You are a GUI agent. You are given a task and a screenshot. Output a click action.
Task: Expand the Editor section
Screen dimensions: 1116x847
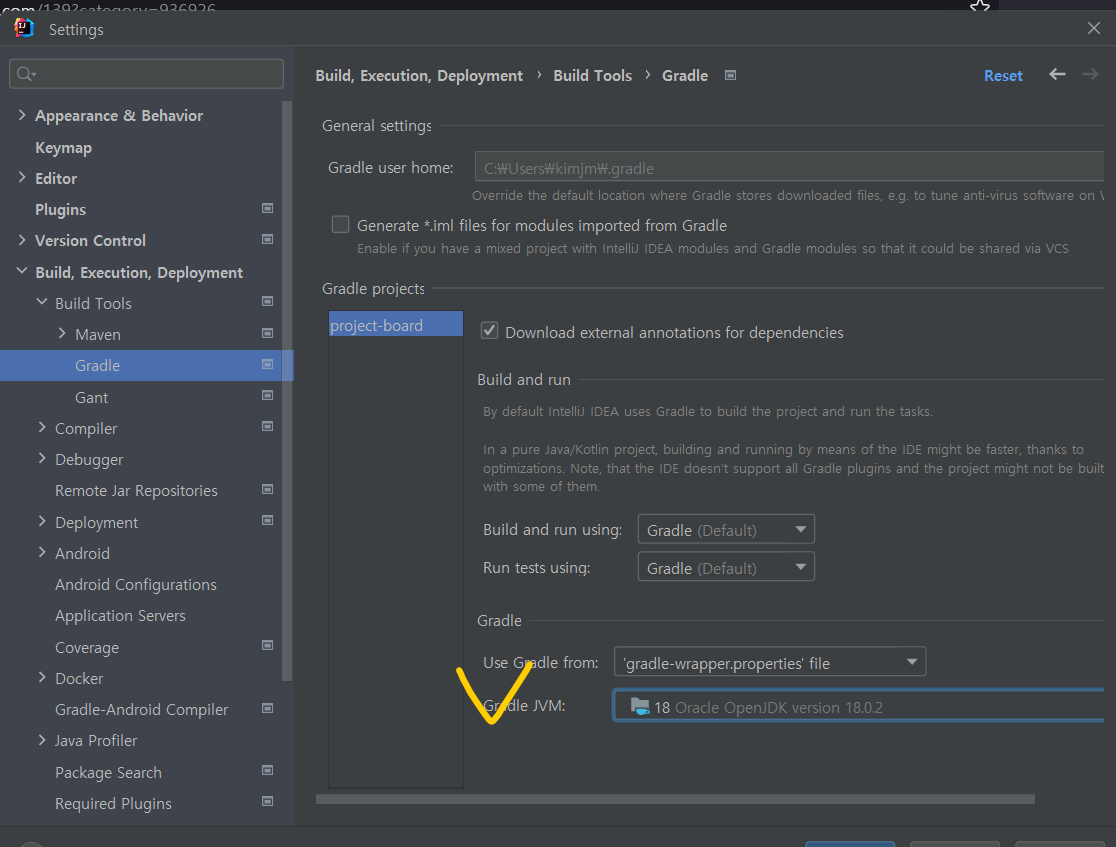[22, 178]
